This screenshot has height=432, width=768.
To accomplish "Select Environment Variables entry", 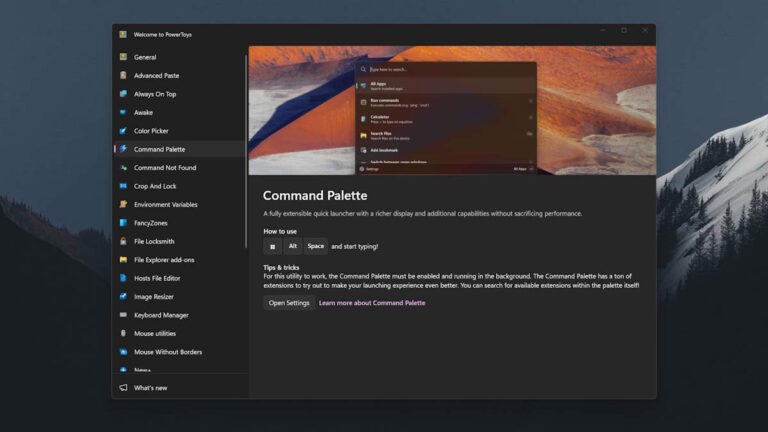I will [x=179, y=204].
